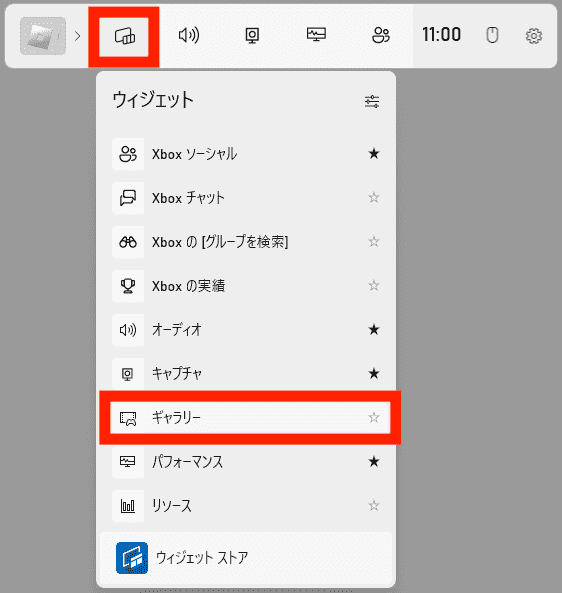The image size is (562, 593).
Task: Open the Performance monitor icon in top bar
Action: click(316, 35)
